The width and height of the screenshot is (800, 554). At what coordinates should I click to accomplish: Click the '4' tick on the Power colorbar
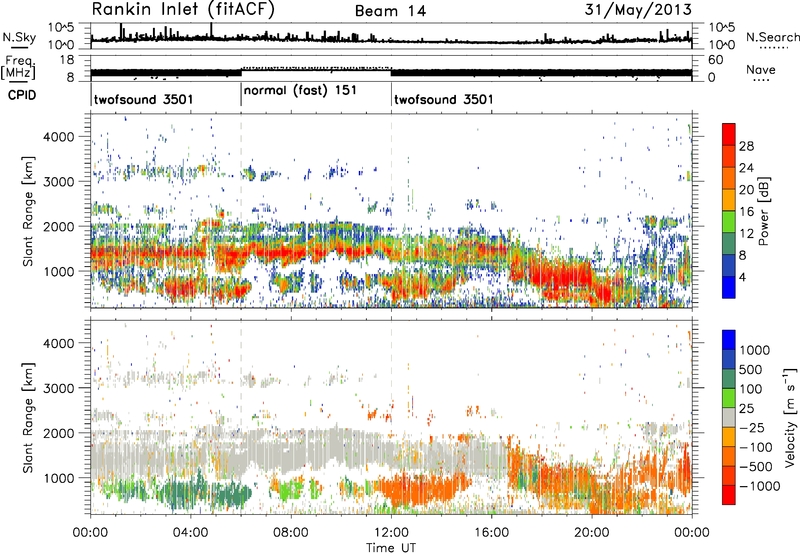(742, 277)
